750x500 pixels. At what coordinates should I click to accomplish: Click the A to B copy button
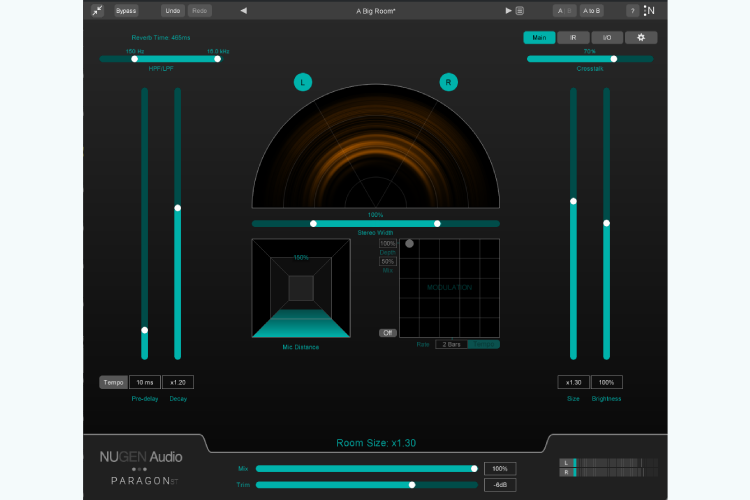coord(592,11)
